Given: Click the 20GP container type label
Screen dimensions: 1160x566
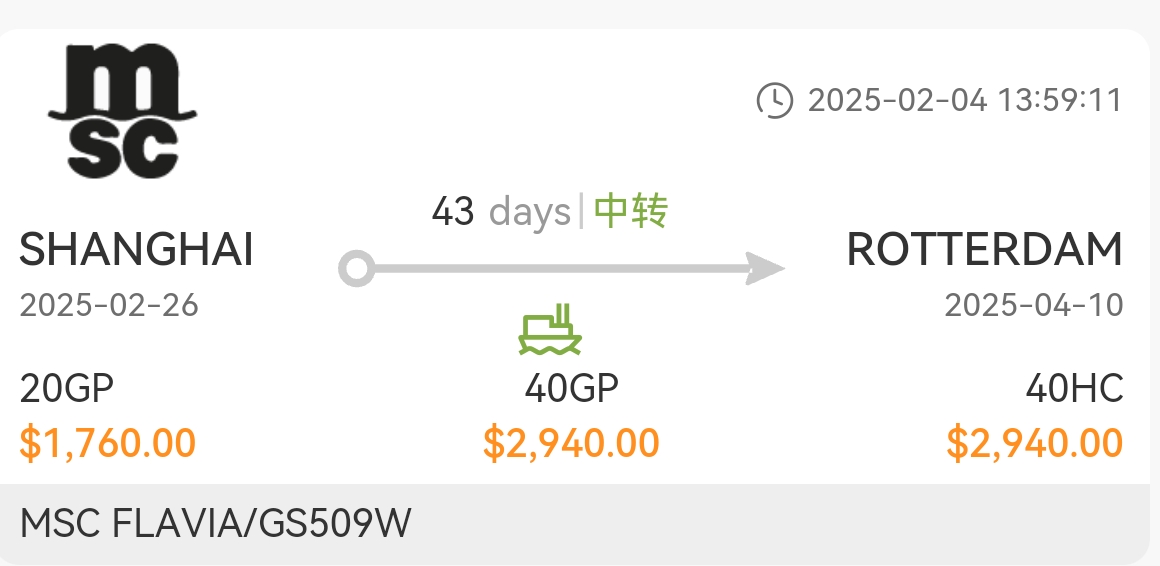Looking at the screenshot, I should (68, 388).
